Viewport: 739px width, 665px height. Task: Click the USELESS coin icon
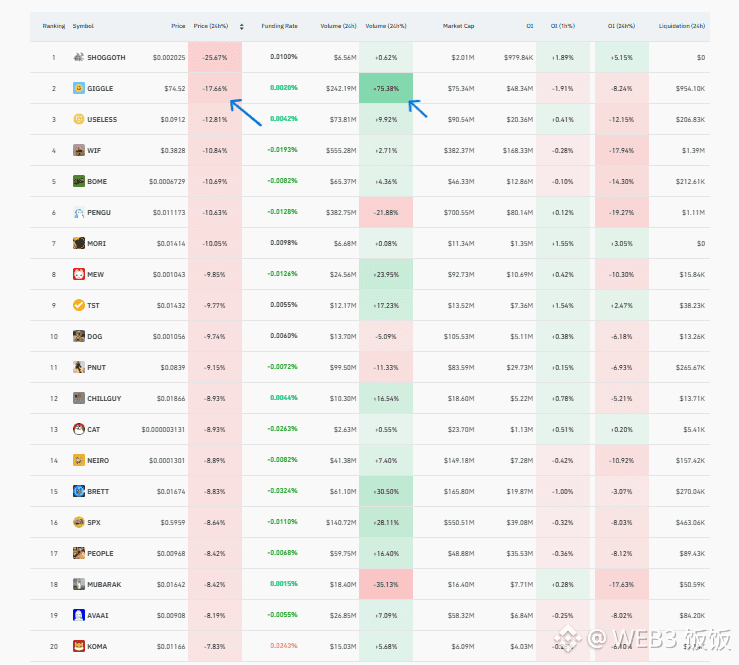point(79,119)
